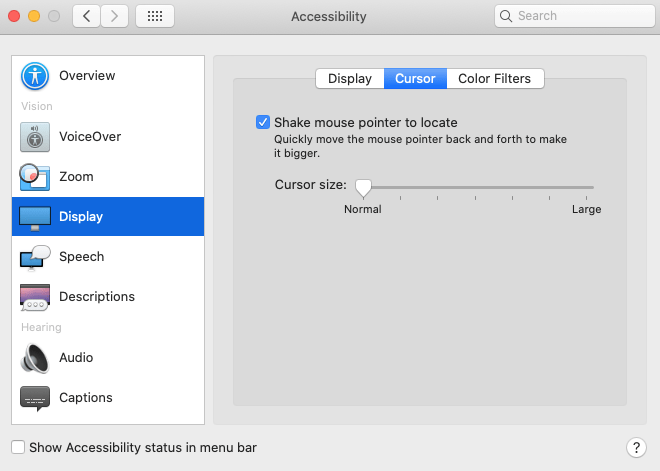This screenshot has height=471, width=660.
Task: Click the Display monitor icon
Action: pos(35,217)
